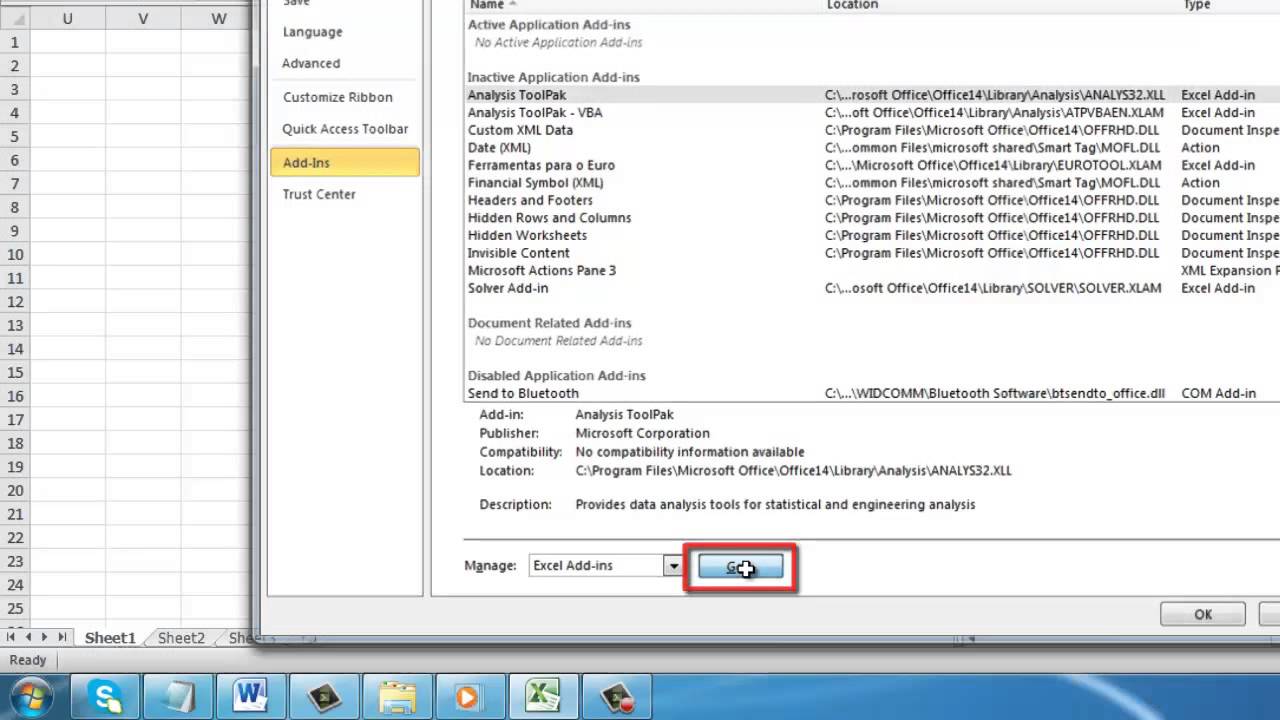The height and width of the screenshot is (720, 1280).
Task: Select column W header in the worksheet
Action: tap(217, 18)
